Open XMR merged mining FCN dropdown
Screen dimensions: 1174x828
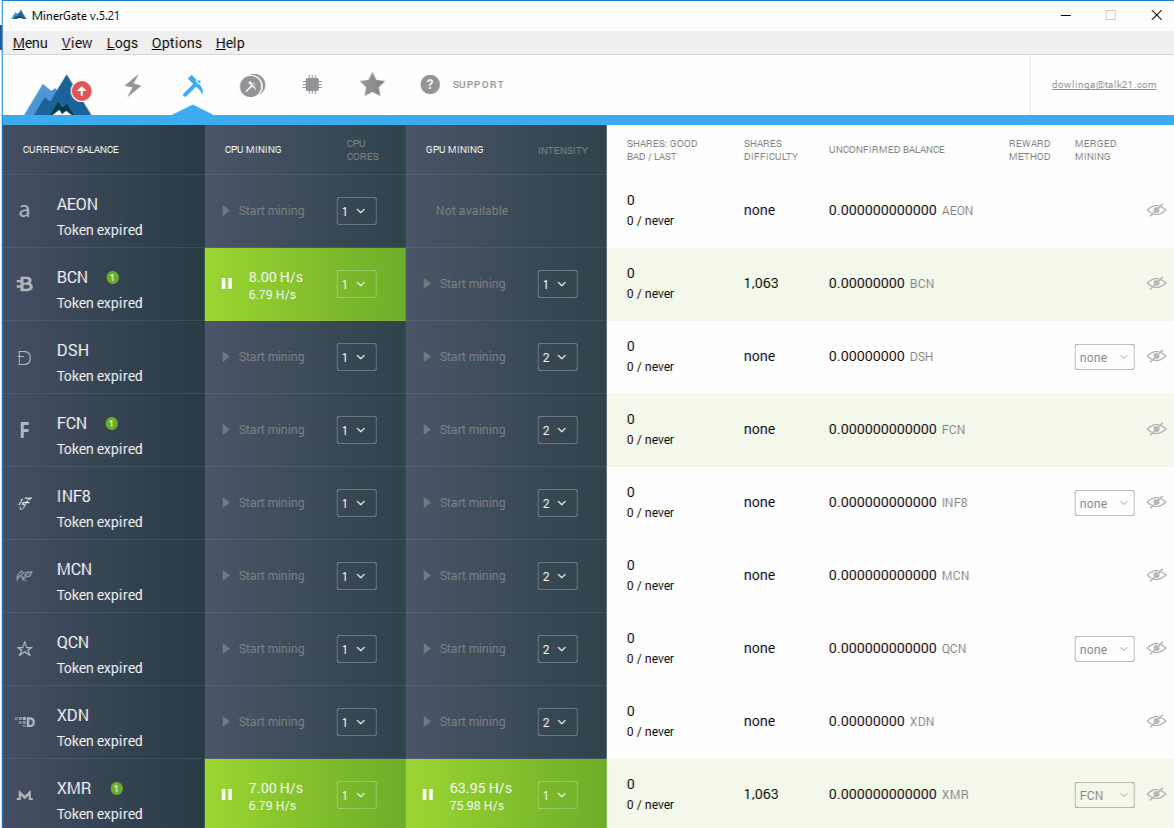tap(1104, 795)
